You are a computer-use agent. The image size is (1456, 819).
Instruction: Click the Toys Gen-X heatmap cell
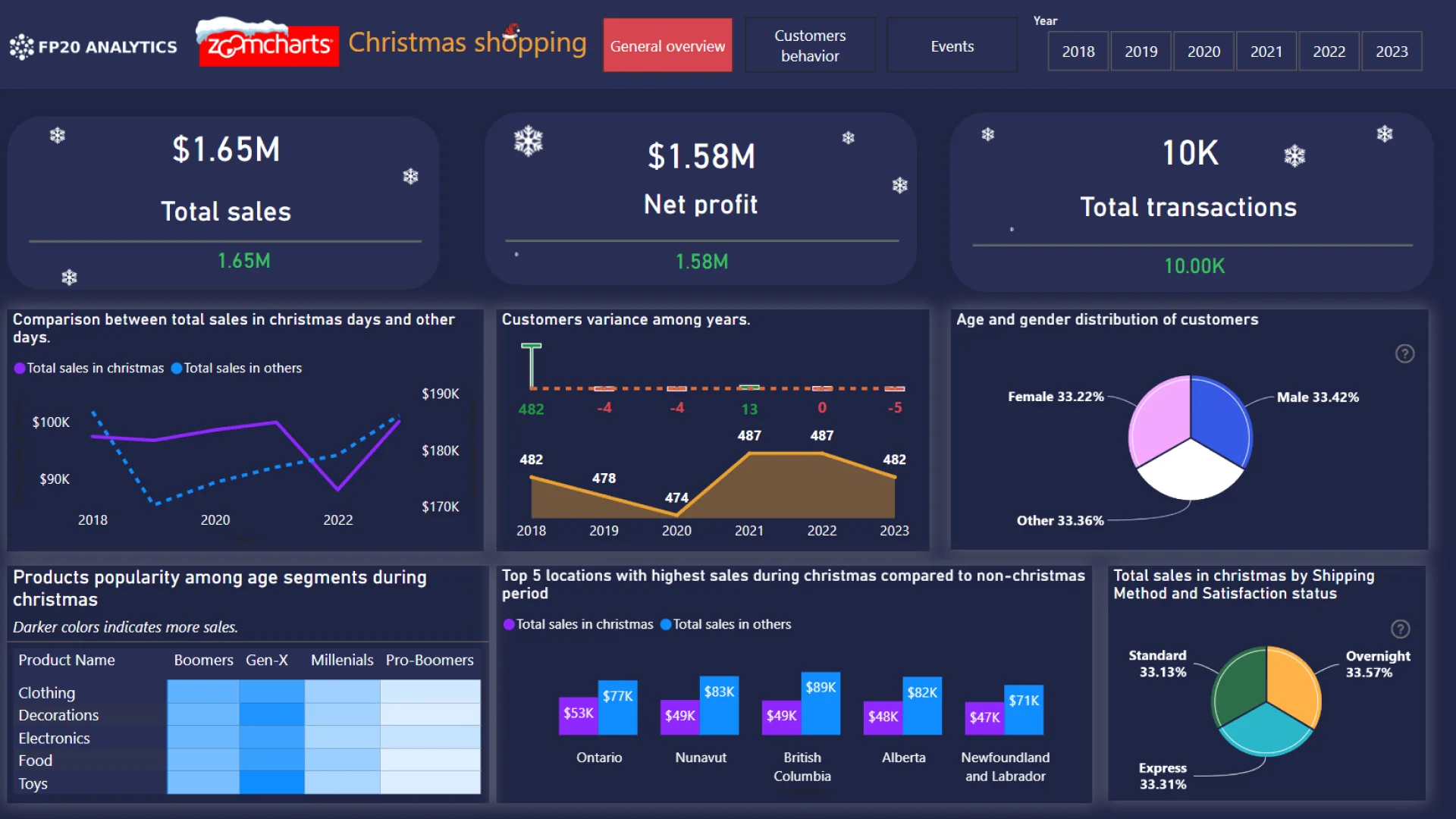click(271, 783)
